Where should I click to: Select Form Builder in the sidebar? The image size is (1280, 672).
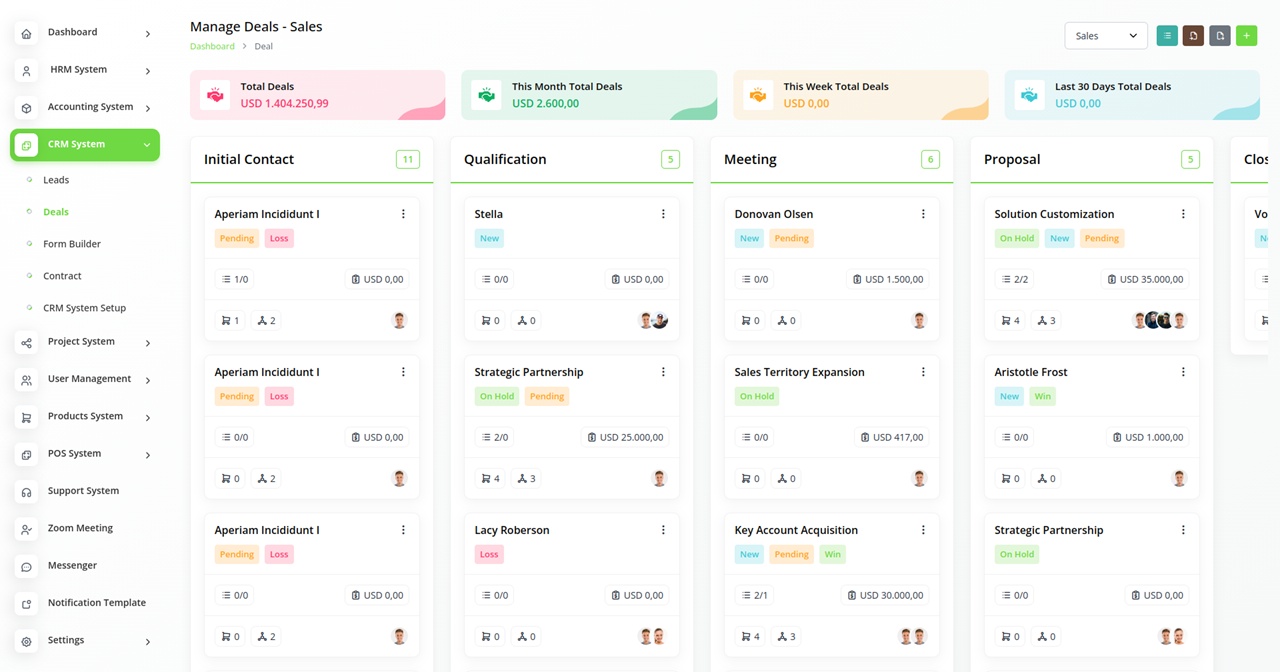point(72,244)
